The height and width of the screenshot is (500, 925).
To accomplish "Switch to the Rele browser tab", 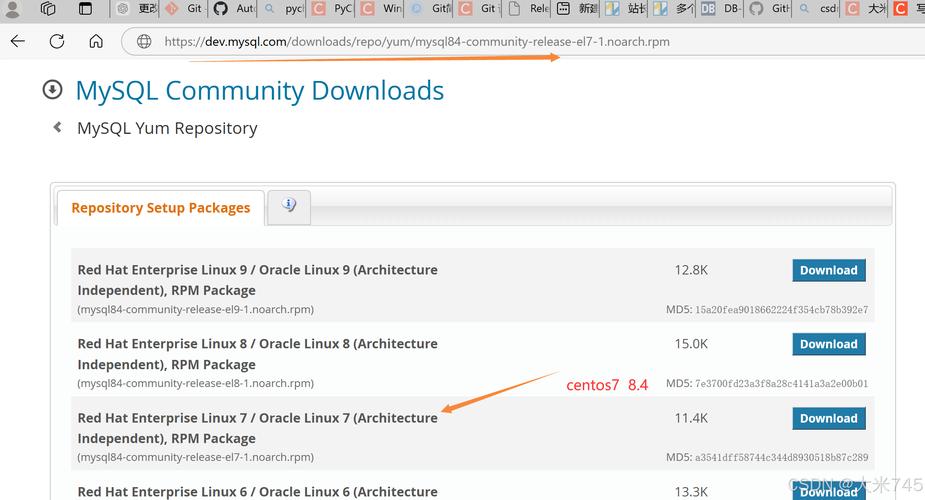I will coord(528,9).
